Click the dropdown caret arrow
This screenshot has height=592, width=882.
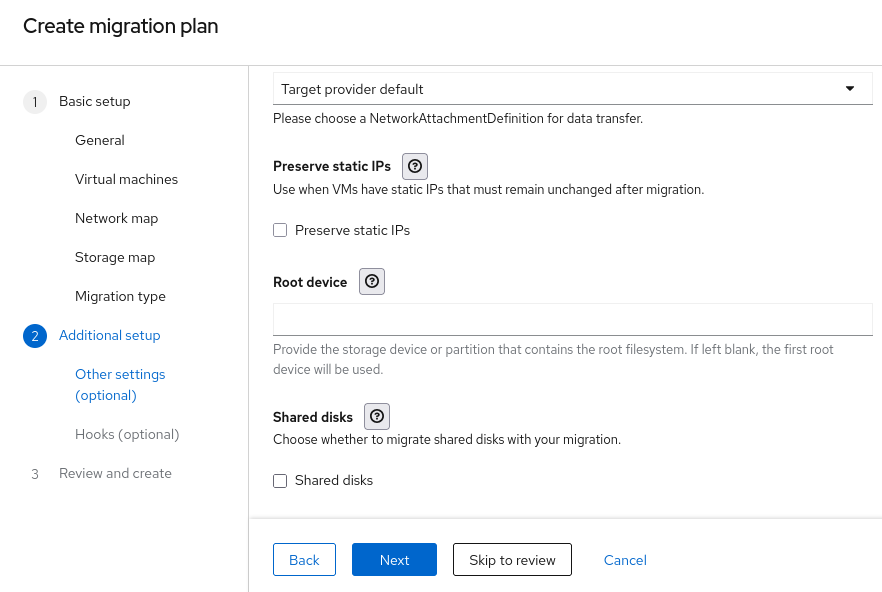coord(850,89)
